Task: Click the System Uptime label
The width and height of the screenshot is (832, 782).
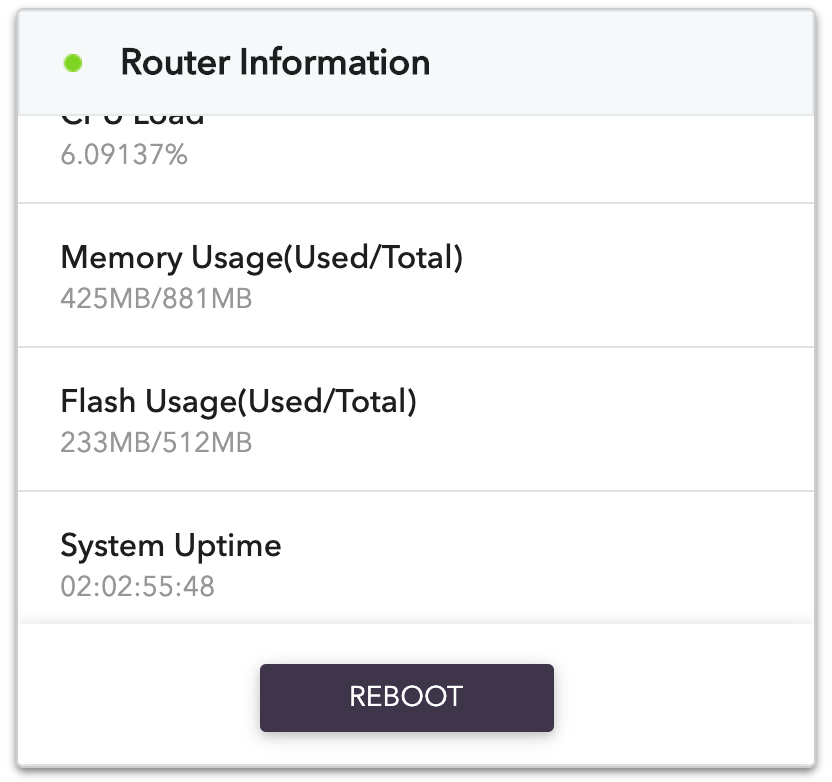Action: (171, 546)
